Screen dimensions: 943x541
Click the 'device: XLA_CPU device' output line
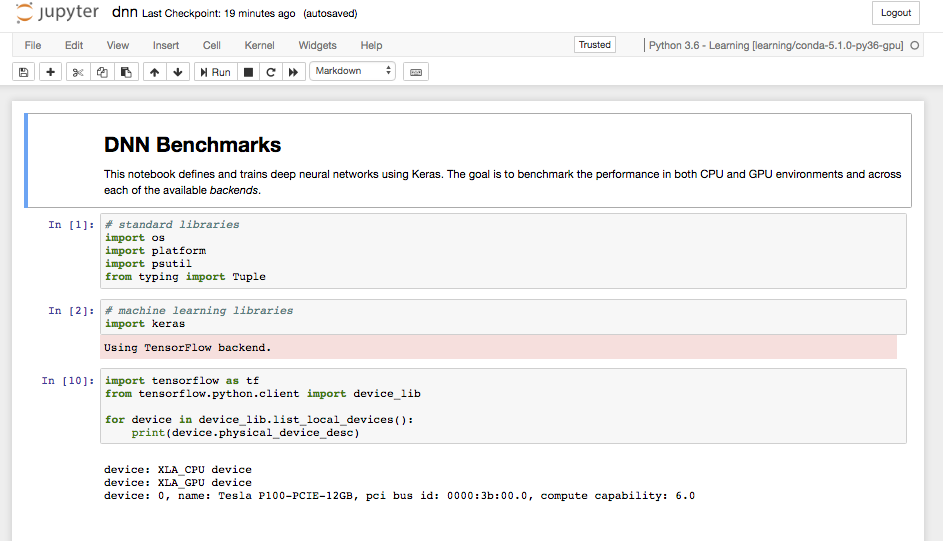[x=178, y=469]
